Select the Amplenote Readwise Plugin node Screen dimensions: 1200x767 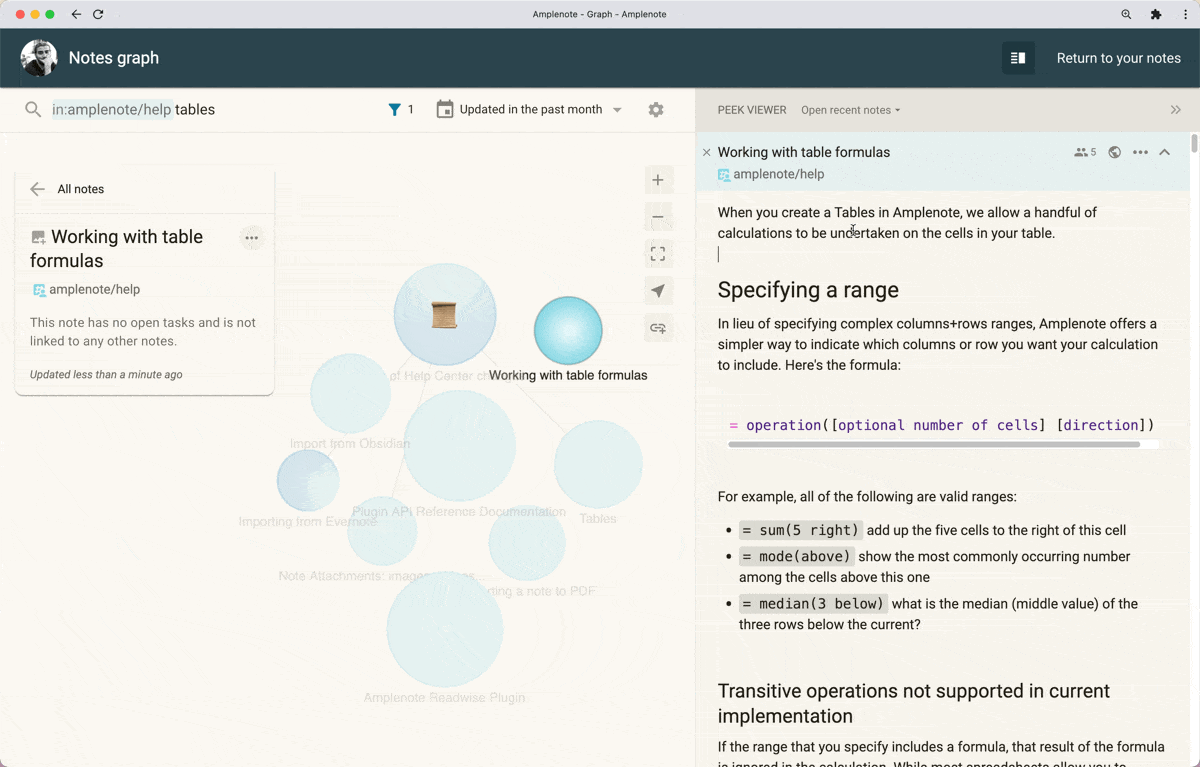(x=445, y=630)
